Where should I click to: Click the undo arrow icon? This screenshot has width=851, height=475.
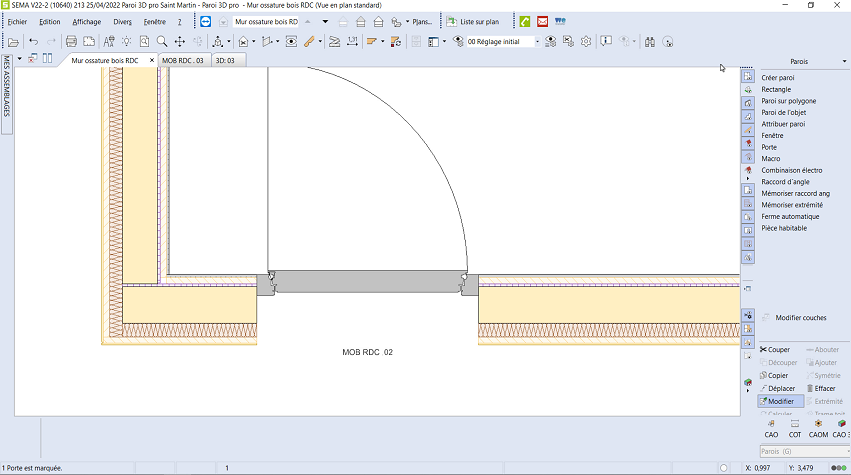(x=33, y=42)
